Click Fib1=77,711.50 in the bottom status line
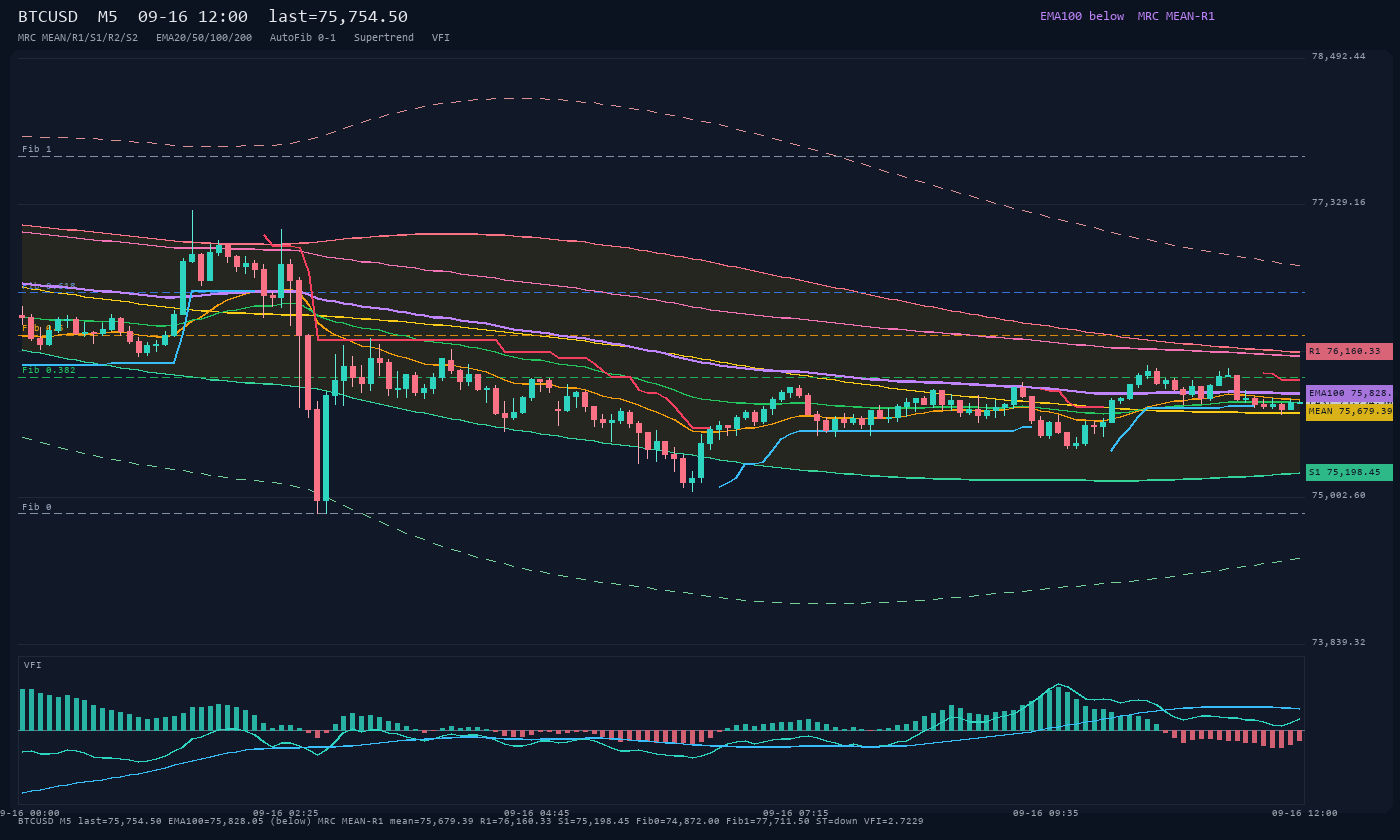1400x840 pixels. [x=768, y=821]
